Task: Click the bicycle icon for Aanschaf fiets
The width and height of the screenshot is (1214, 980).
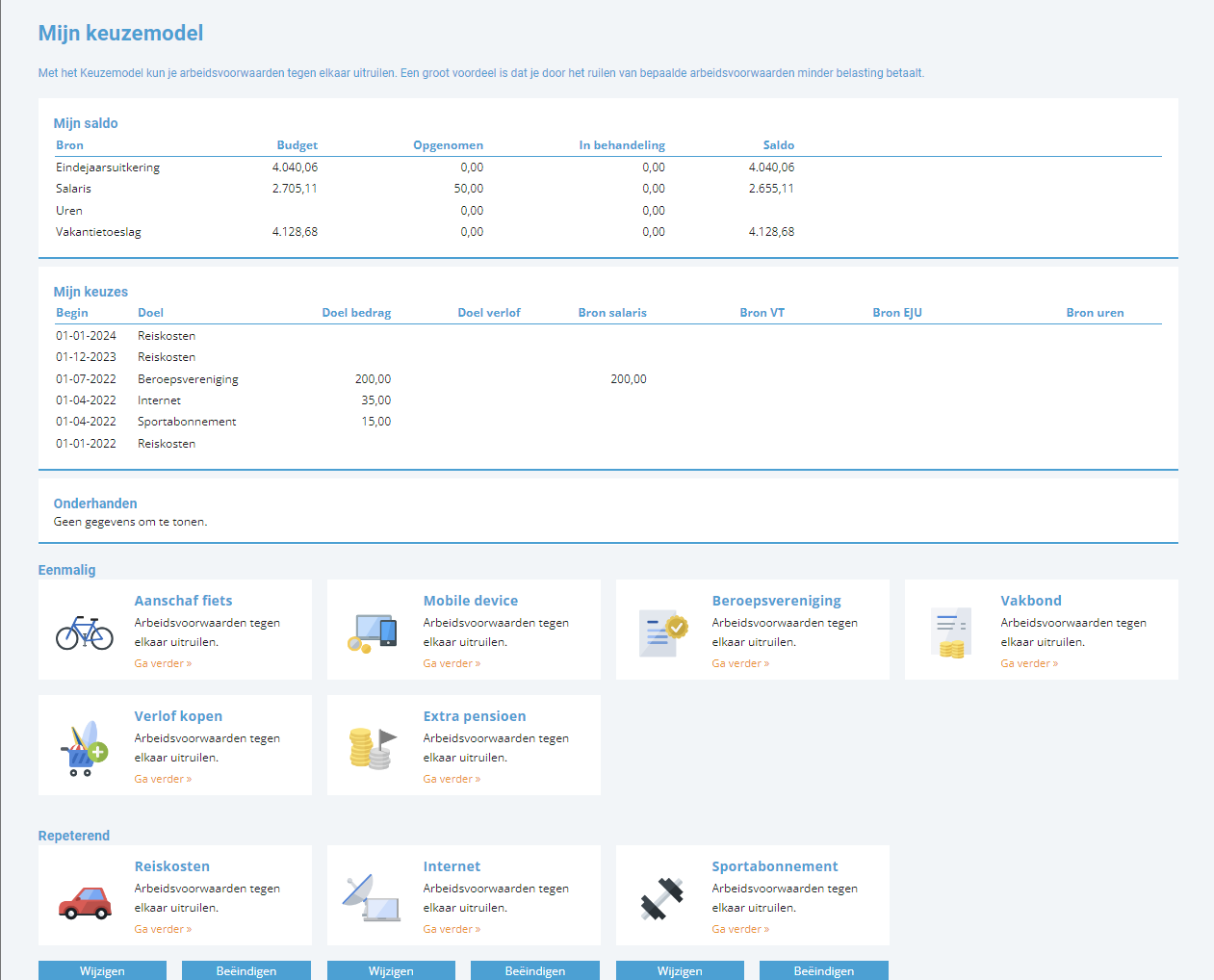Action: [85, 632]
